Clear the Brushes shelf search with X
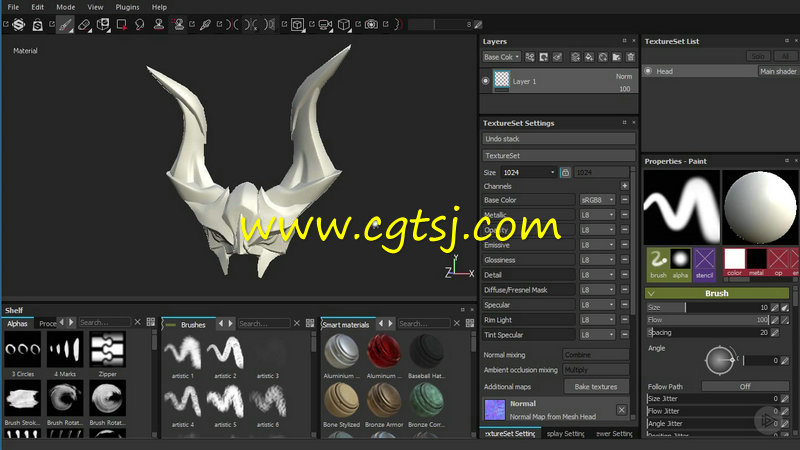The height and width of the screenshot is (450, 800). (x=296, y=323)
